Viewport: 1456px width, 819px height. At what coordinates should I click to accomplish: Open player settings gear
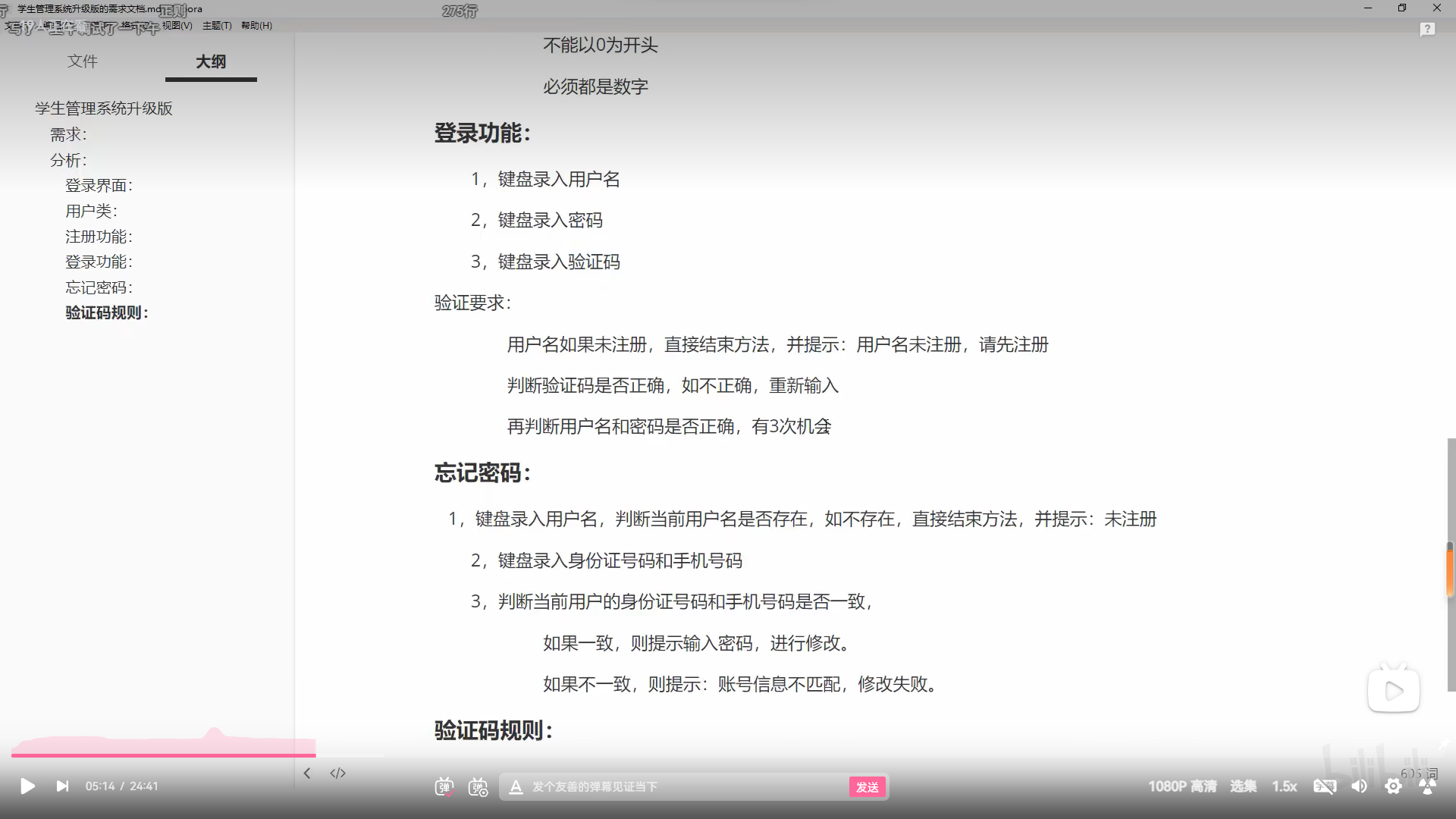pyautogui.click(x=1393, y=786)
